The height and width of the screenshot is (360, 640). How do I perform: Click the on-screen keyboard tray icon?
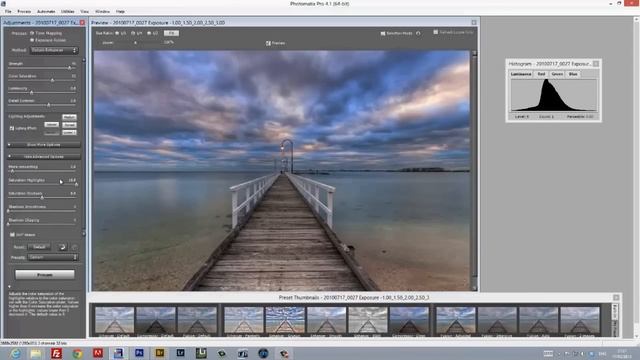coord(548,353)
